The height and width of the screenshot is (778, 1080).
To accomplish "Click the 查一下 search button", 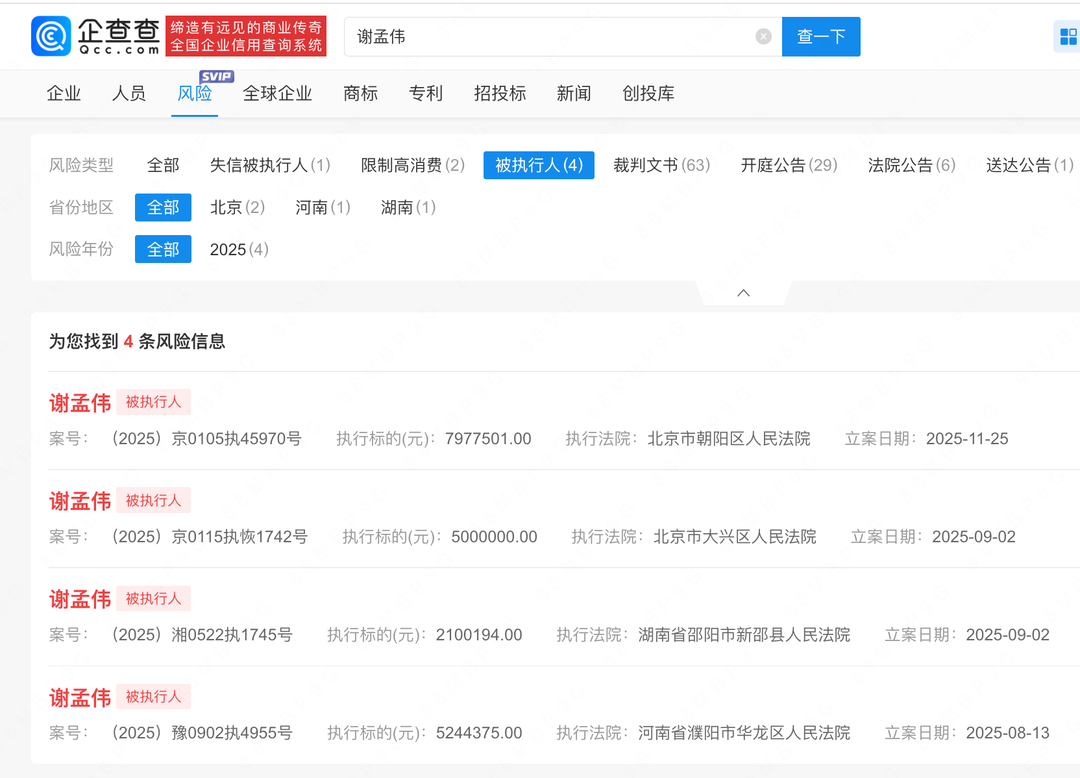I will pos(821,37).
